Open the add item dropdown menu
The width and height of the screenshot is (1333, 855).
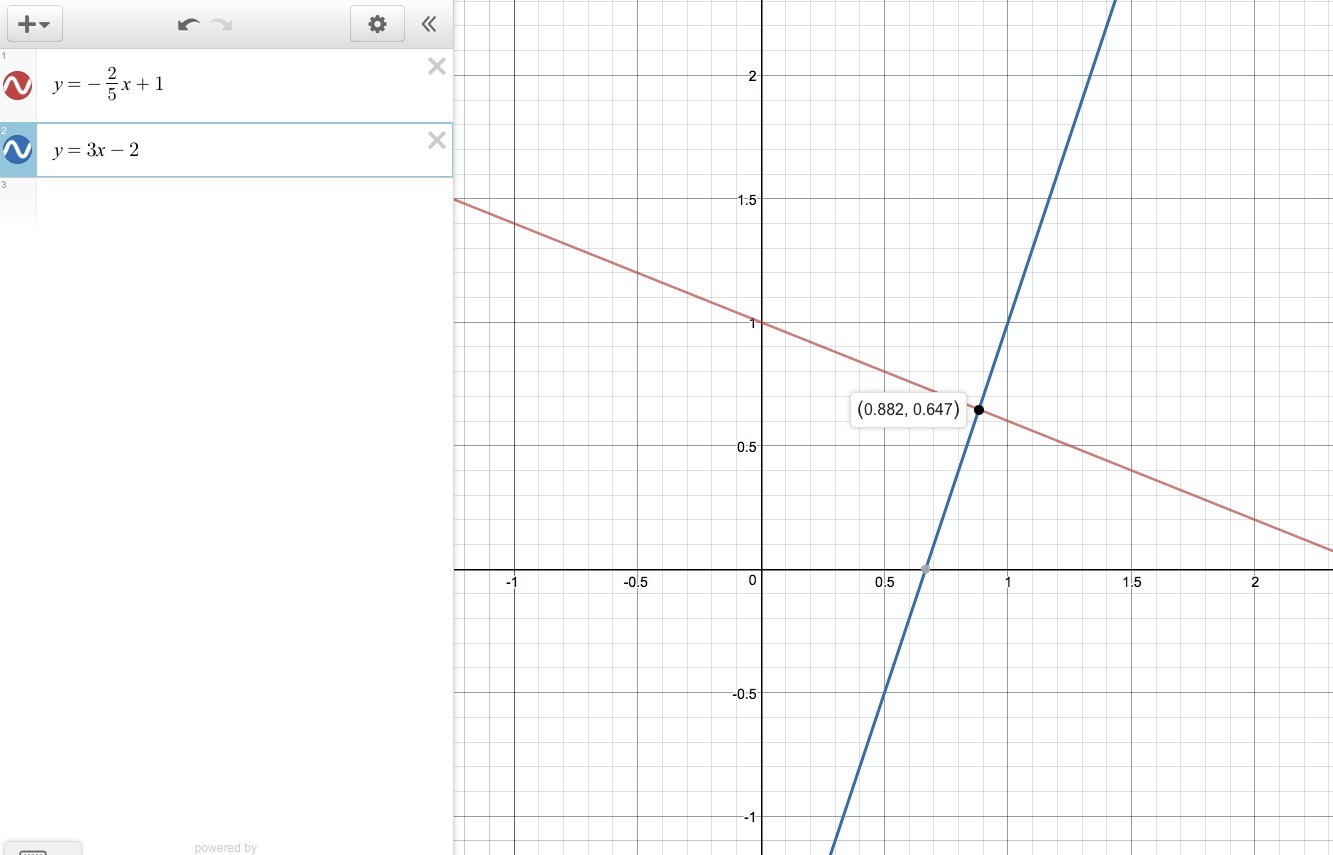[x=35, y=24]
